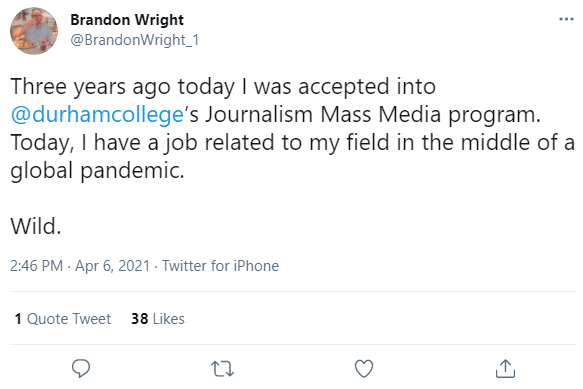View the 38 Likes list
583x389 pixels.
pos(158,319)
